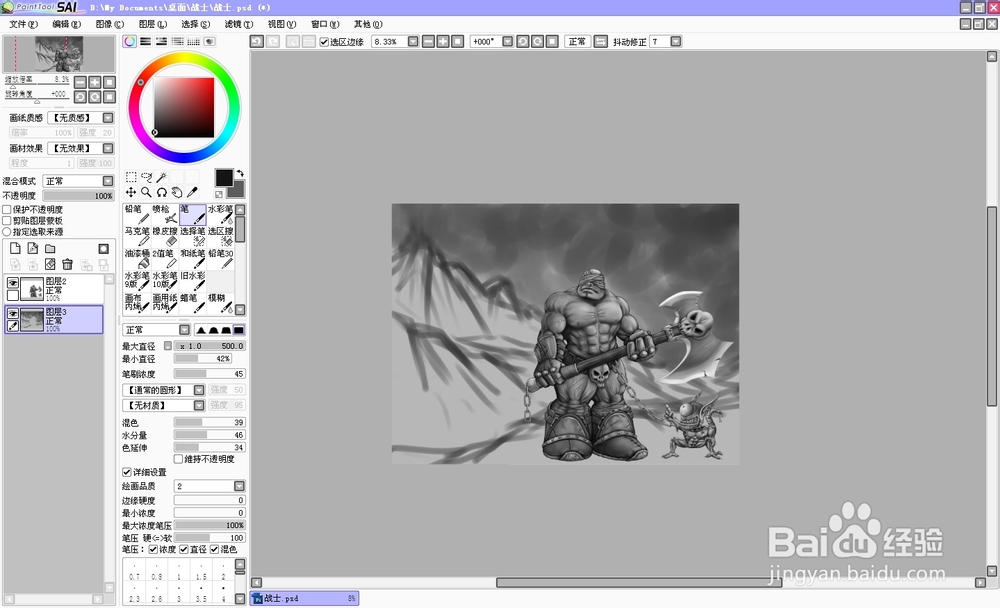Pick the move layer tool
Image resolution: width=1000 pixels, height=608 pixels.
tap(131, 192)
